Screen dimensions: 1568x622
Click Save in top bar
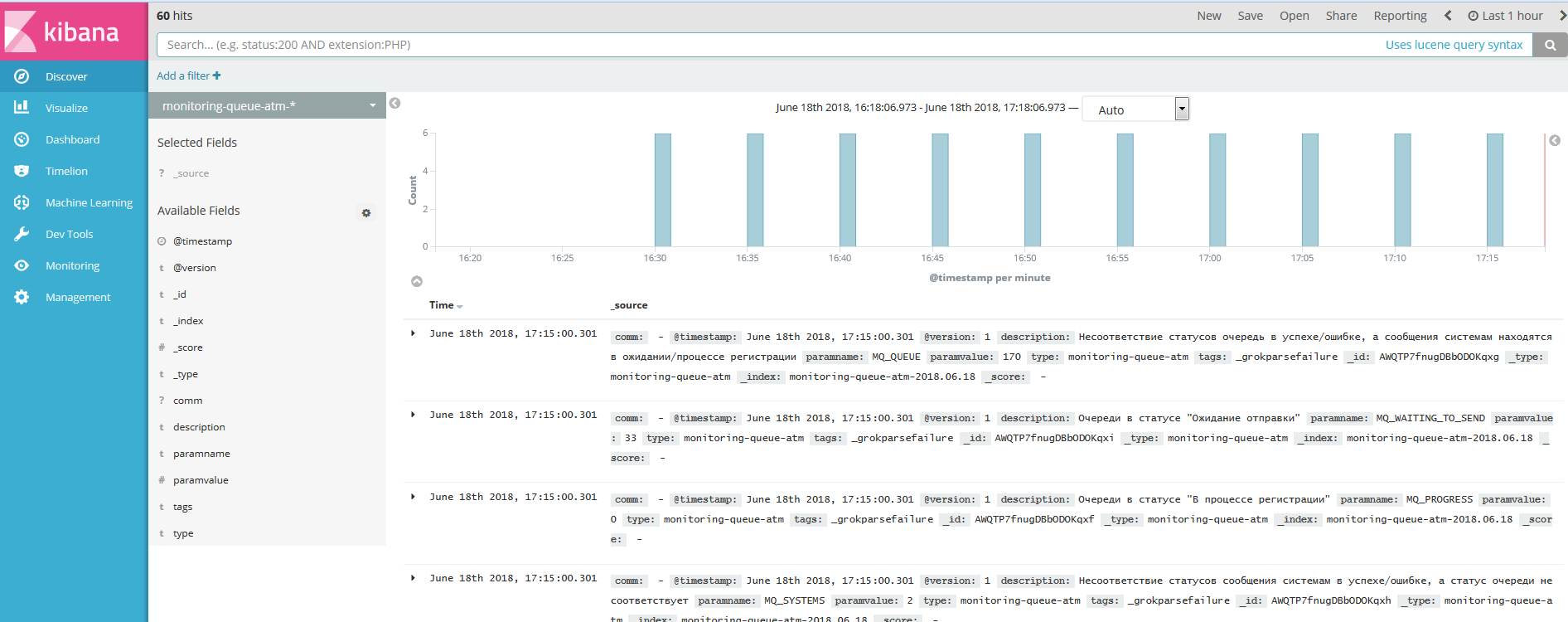pos(1251,16)
